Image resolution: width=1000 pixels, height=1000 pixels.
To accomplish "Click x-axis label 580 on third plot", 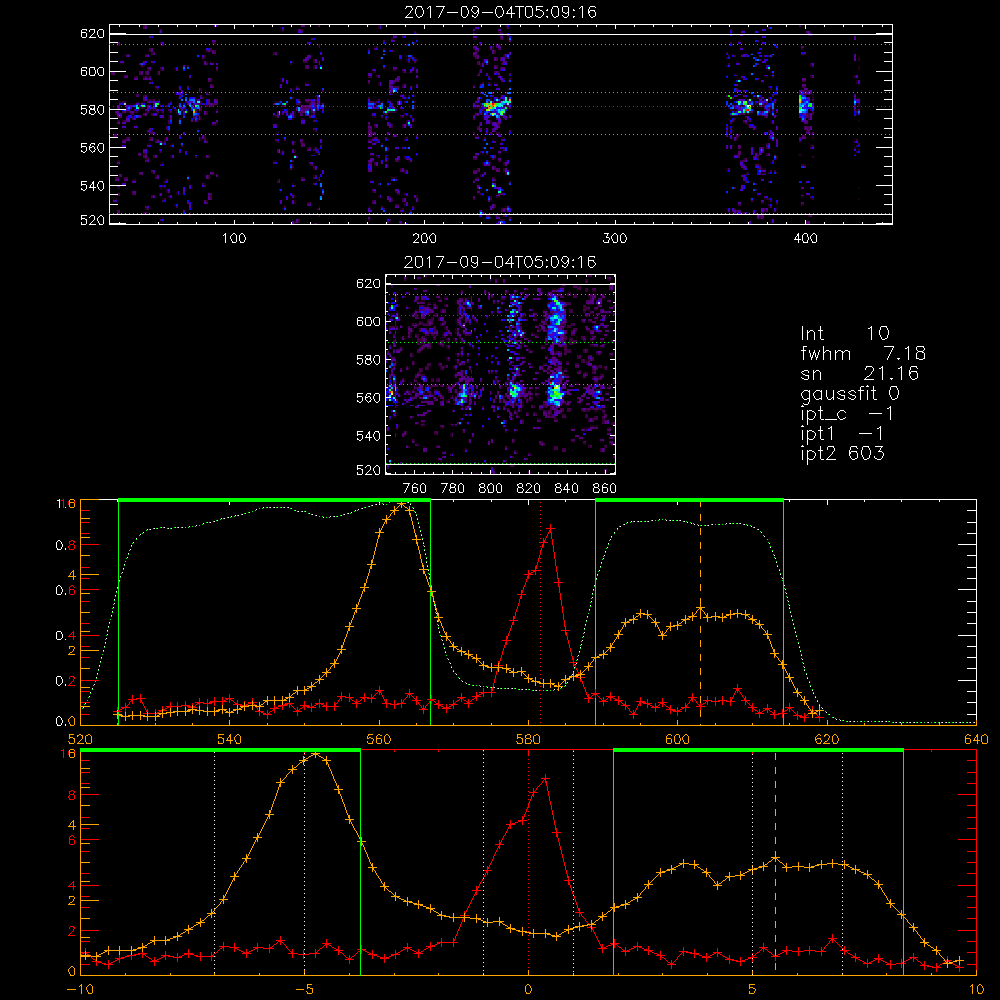I will tap(529, 740).
